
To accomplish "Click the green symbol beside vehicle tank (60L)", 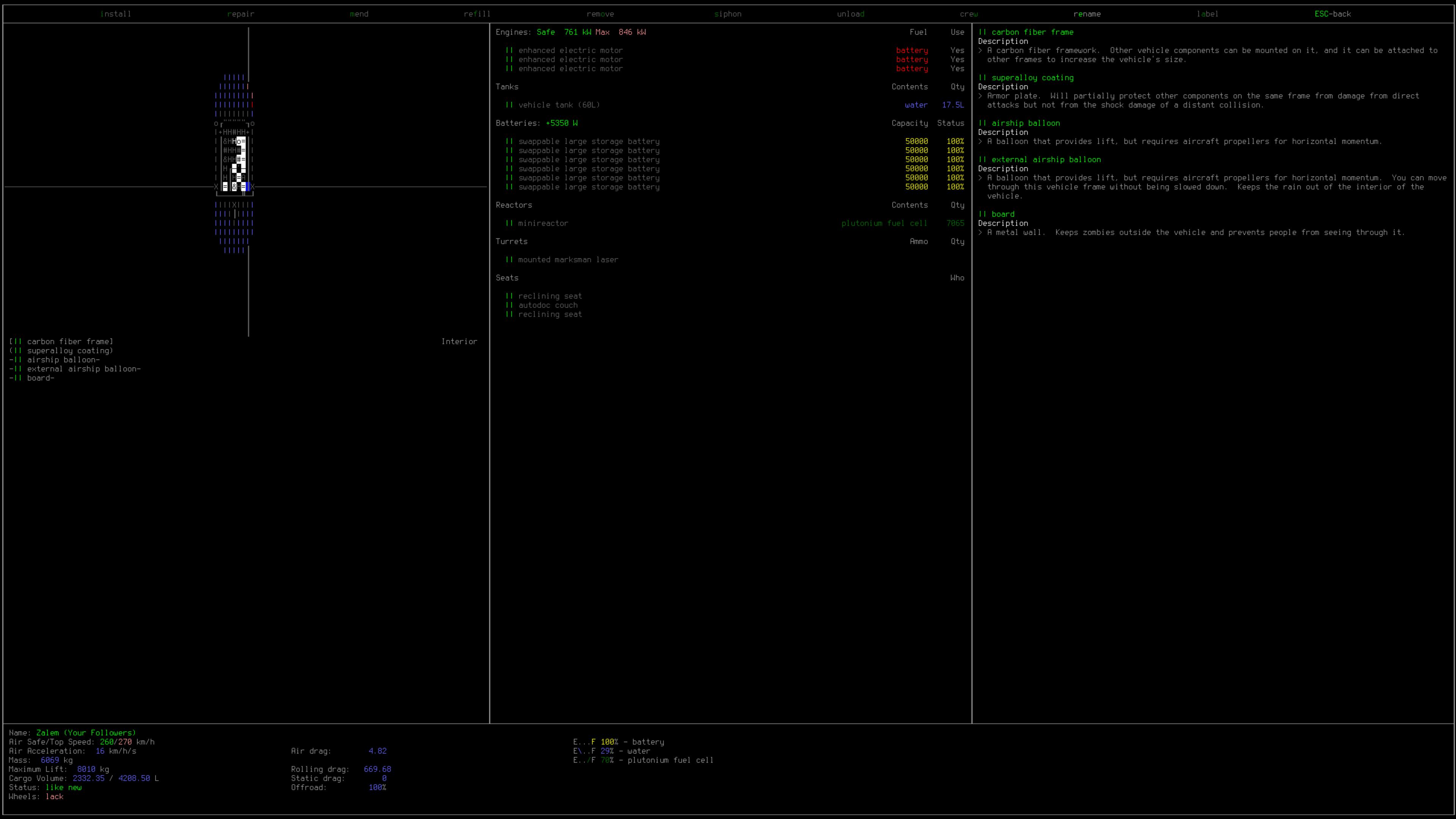I will coord(509,105).
